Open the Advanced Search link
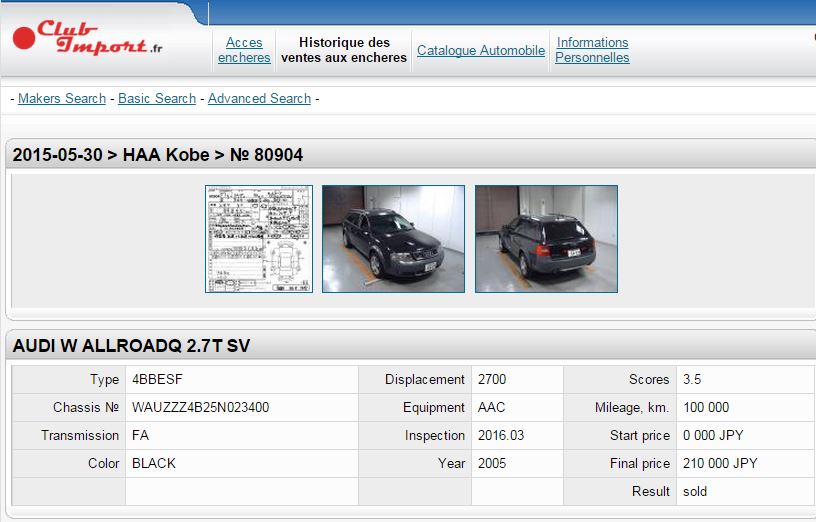Screen dimensions: 816x522 pos(259,98)
